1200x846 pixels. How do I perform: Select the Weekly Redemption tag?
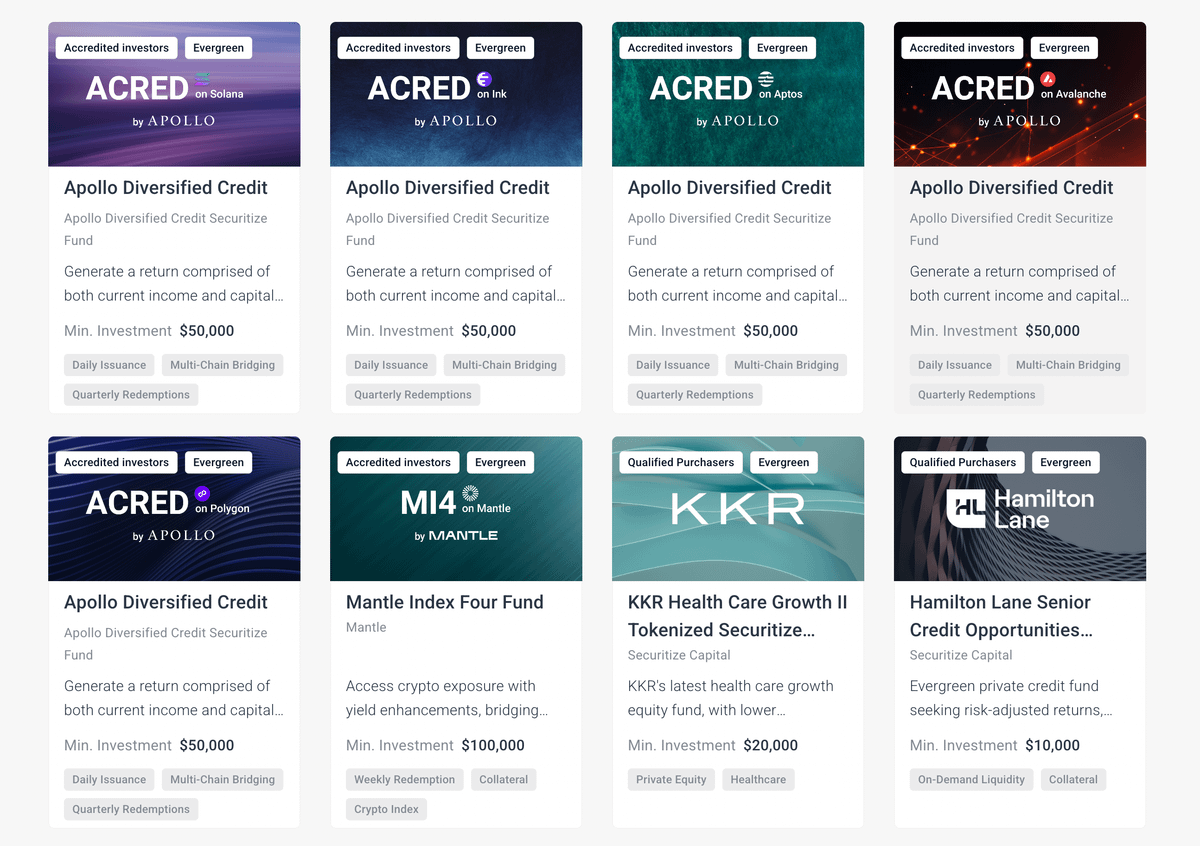[x=405, y=779]
